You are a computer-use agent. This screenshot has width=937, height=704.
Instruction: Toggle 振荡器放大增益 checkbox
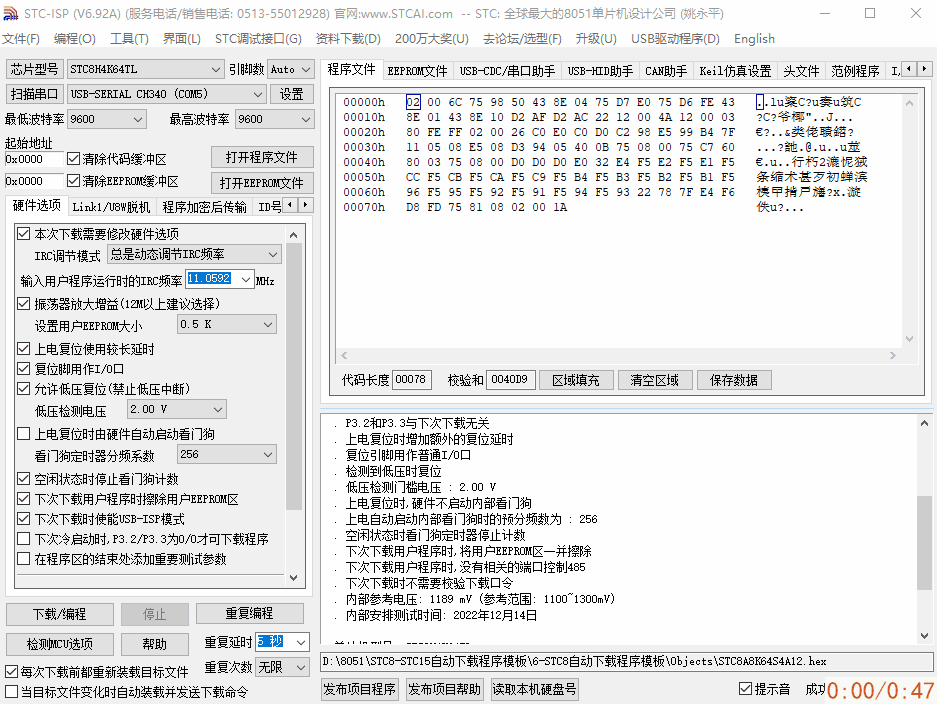pyautogui.click(x=23, y=304)
